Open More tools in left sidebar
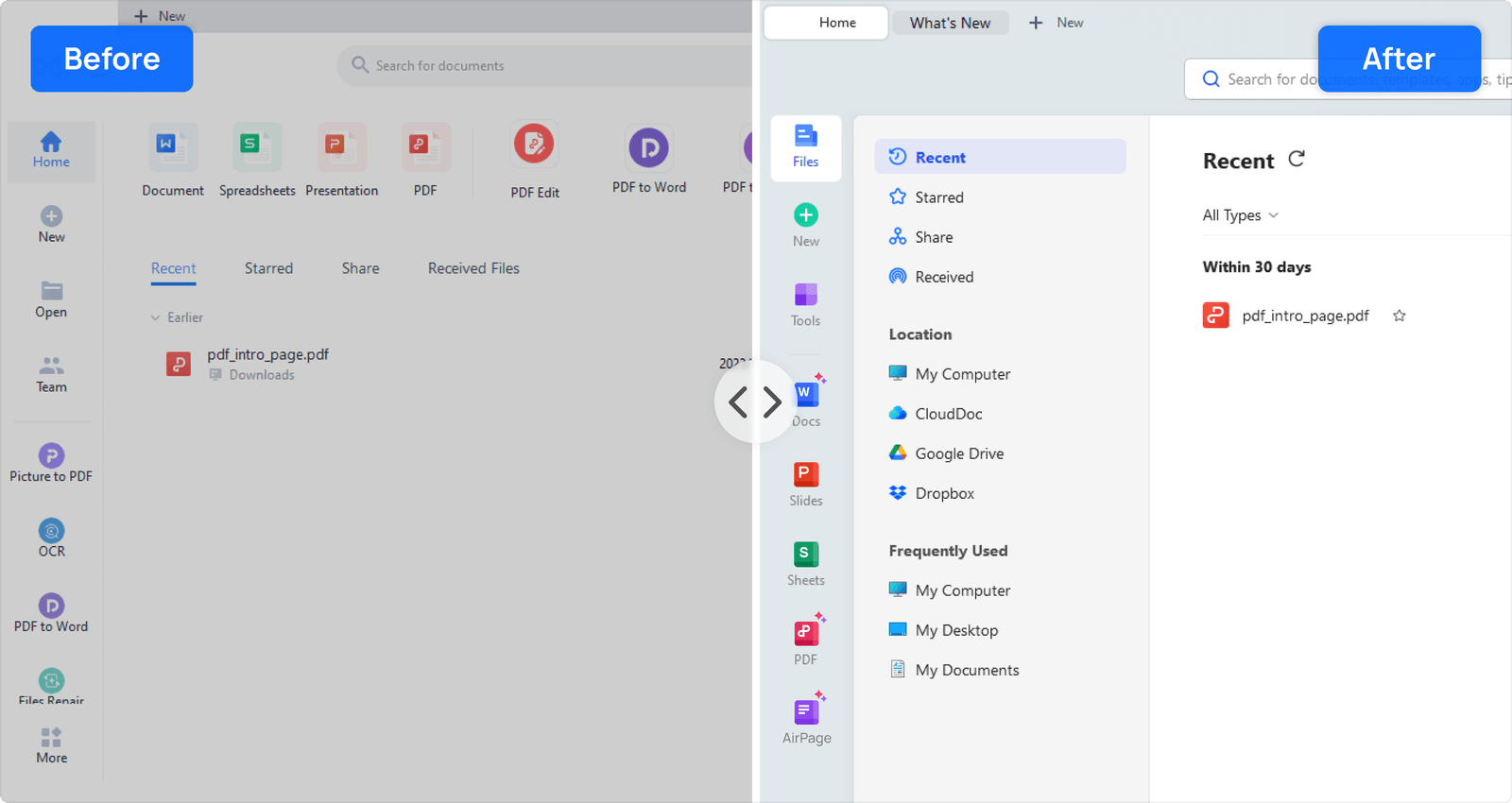1512x803 pixels. 51,744
